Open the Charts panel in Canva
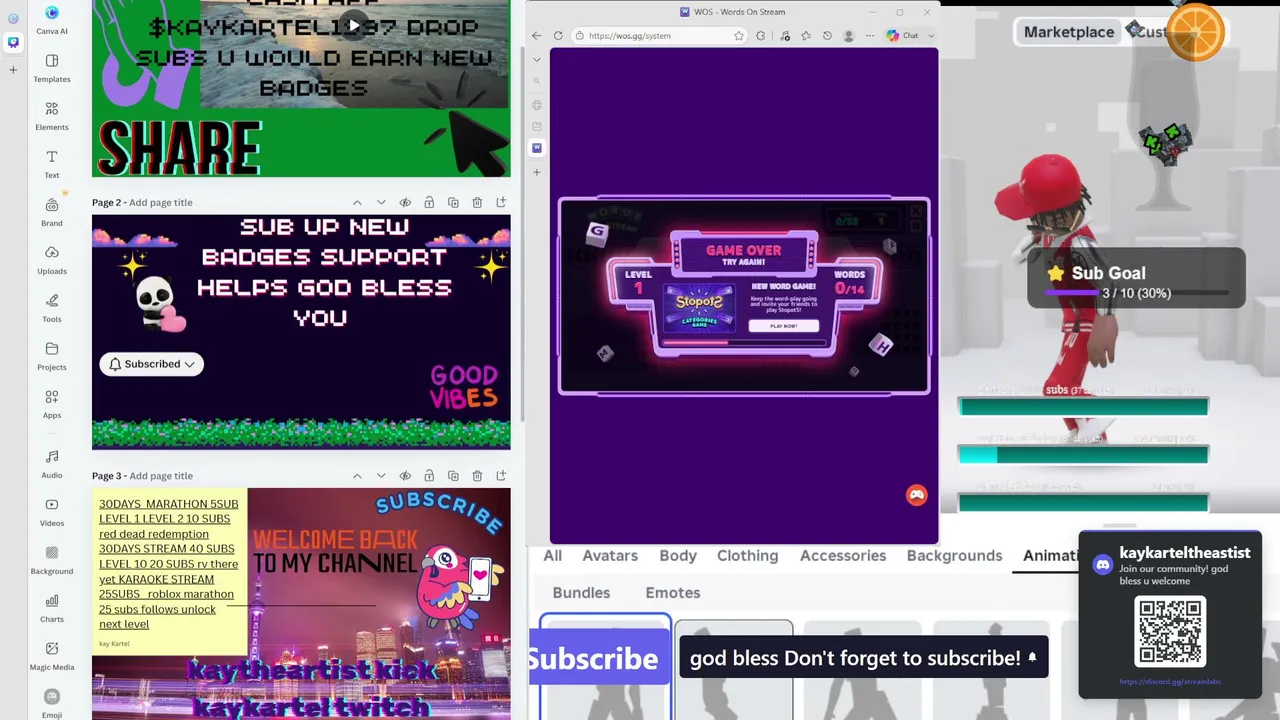Viewport: 1280px width, 720px height. [x=52, y=607]
